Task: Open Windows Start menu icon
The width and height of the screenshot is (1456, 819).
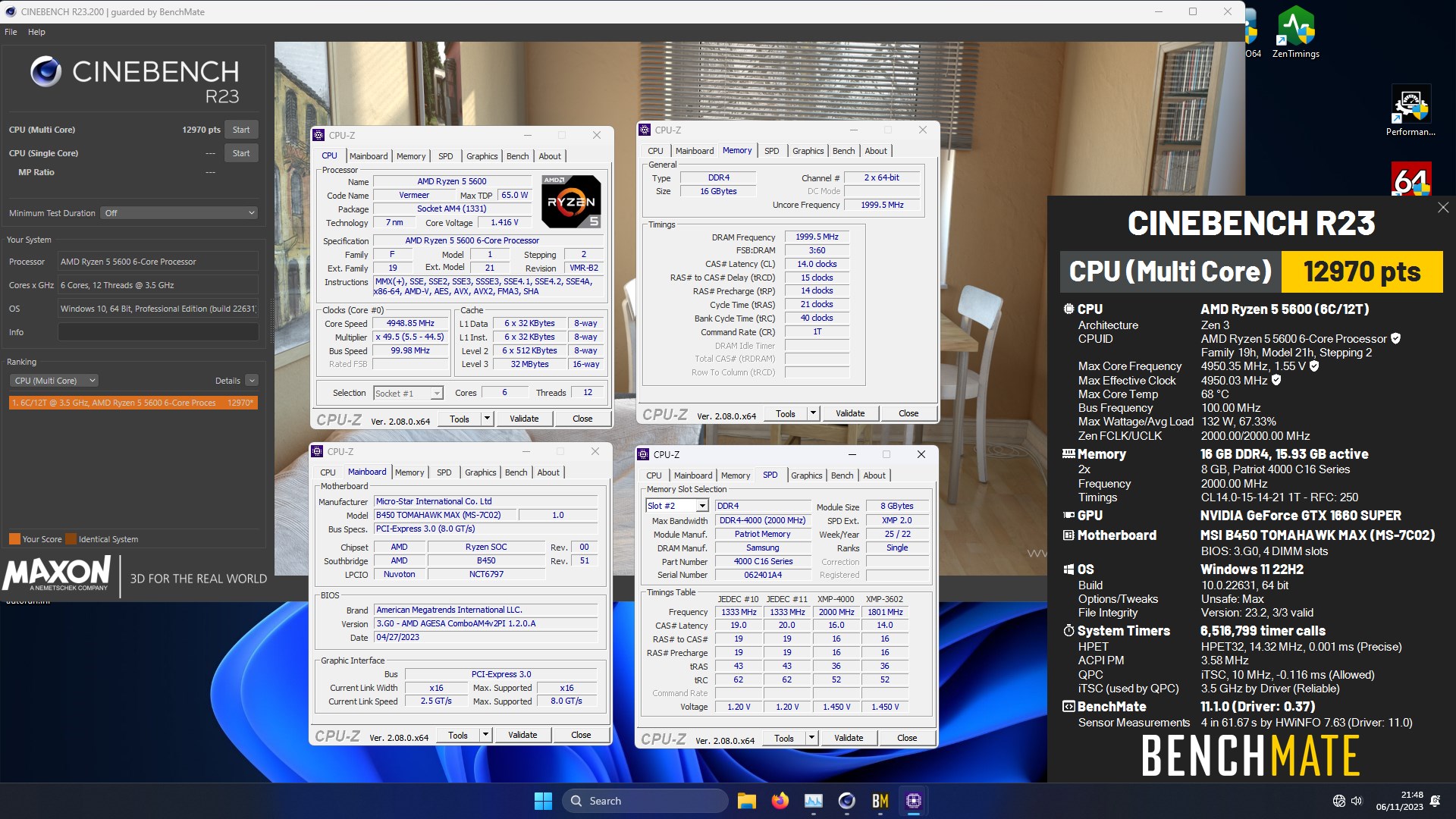Action: click(543, 801)
